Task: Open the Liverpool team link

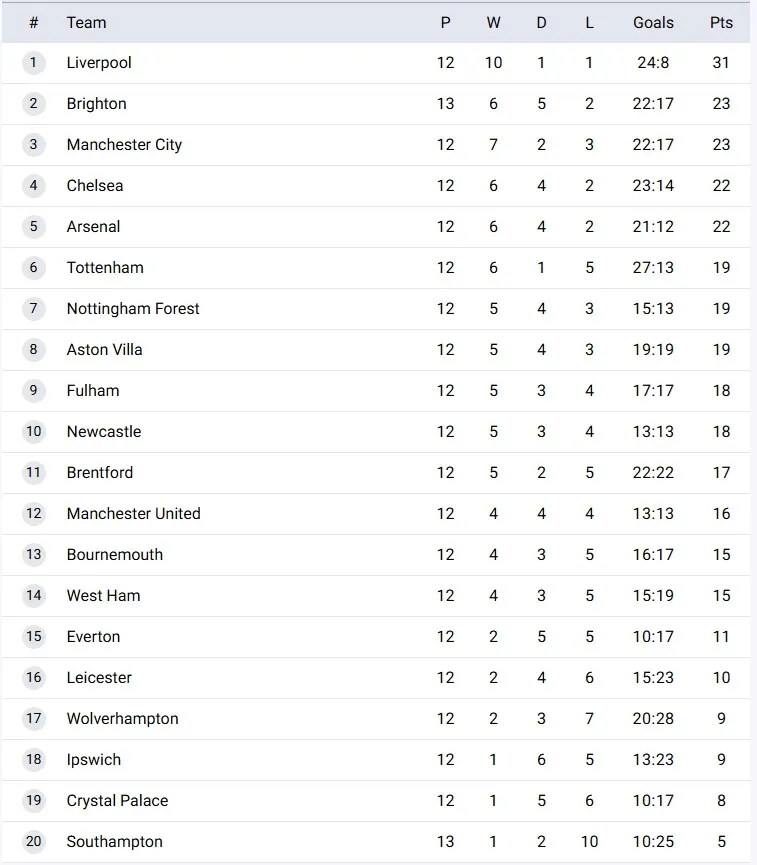Action: pyautogui.click(x=99, y=63)
